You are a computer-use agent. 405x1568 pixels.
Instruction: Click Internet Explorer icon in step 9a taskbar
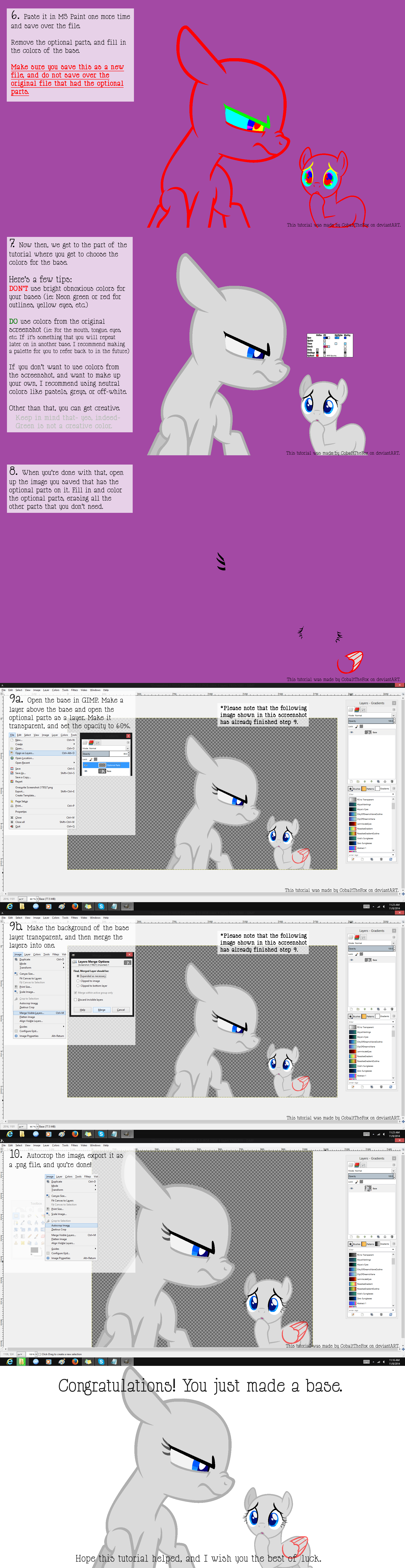10,906
